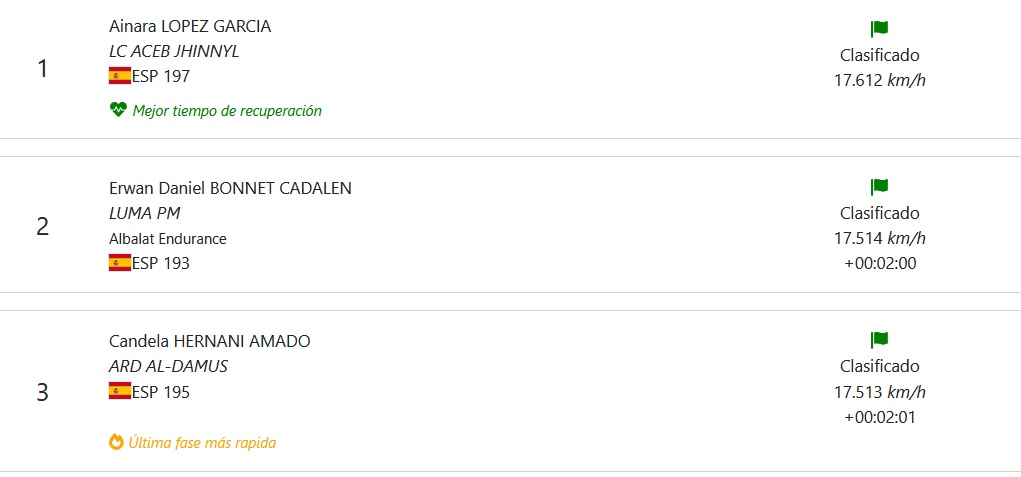This screenshot has height=477, width=1021.
Task: Click the green flag beside Erwan Daniel Bonnet
Action: 879,186
